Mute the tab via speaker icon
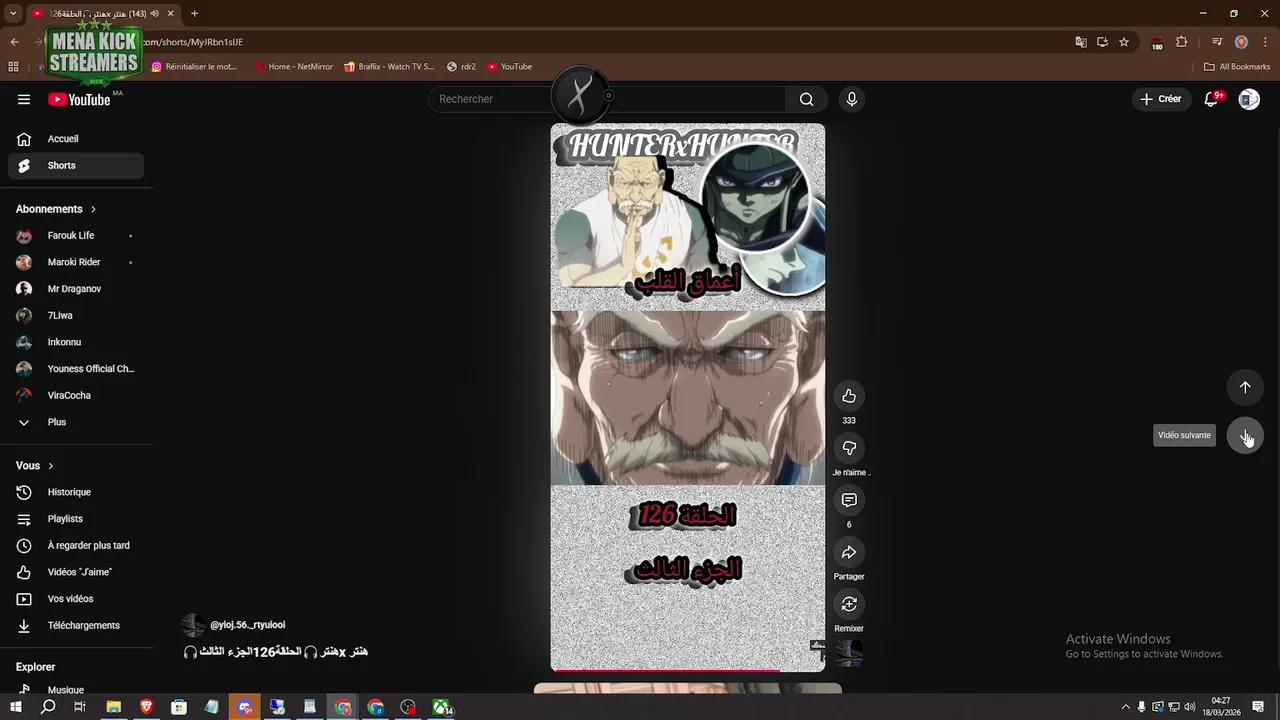The width and height of the screenshot is (1280, 720). [155, 14]
